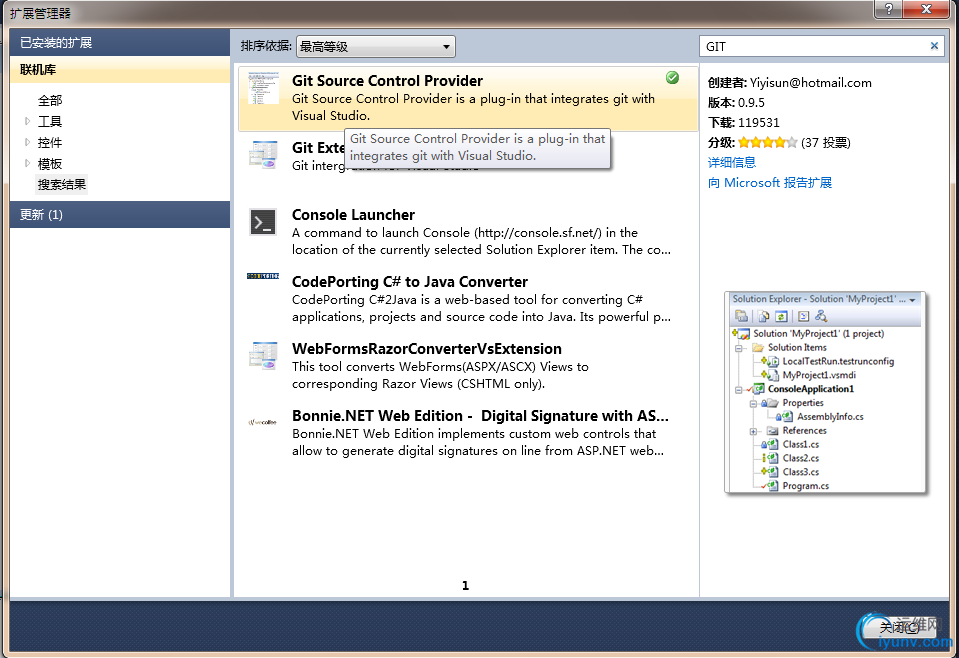Expand the 控件 category
Screen dimensions: 959x658
tap(27, 142)
